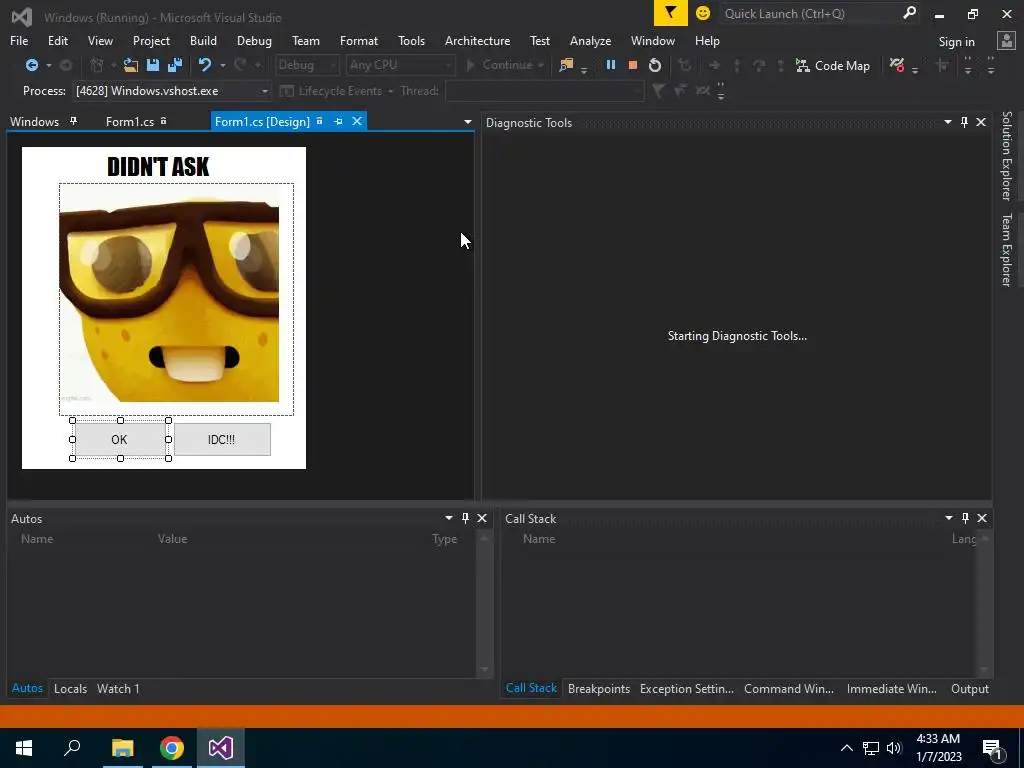Open the Build menu
This screenshot has width=1024, height=768.
coord(203,40)
